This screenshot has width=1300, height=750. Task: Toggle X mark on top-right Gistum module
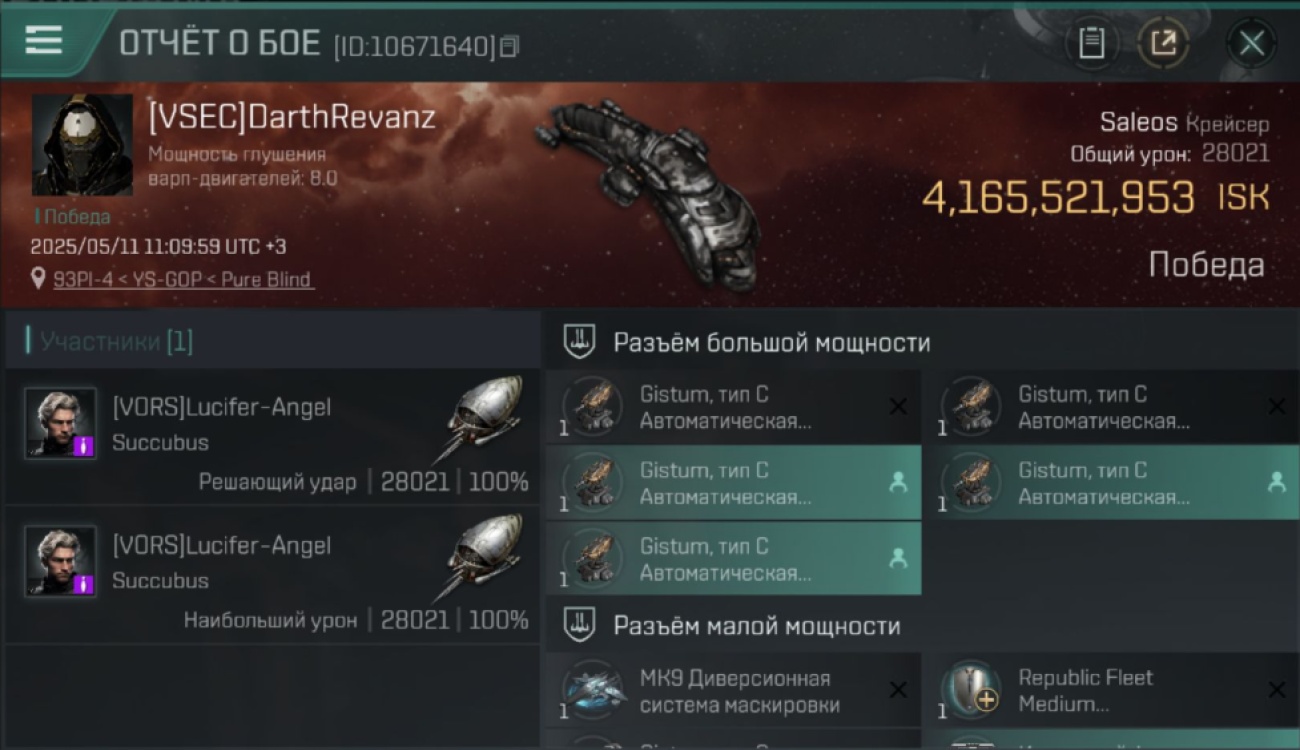[1276, 406]
